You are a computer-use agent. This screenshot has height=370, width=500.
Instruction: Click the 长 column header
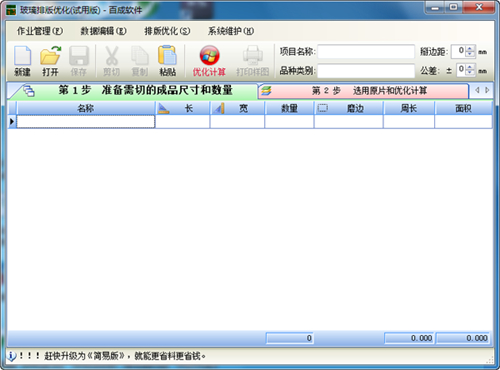click(x=183, y=108)
